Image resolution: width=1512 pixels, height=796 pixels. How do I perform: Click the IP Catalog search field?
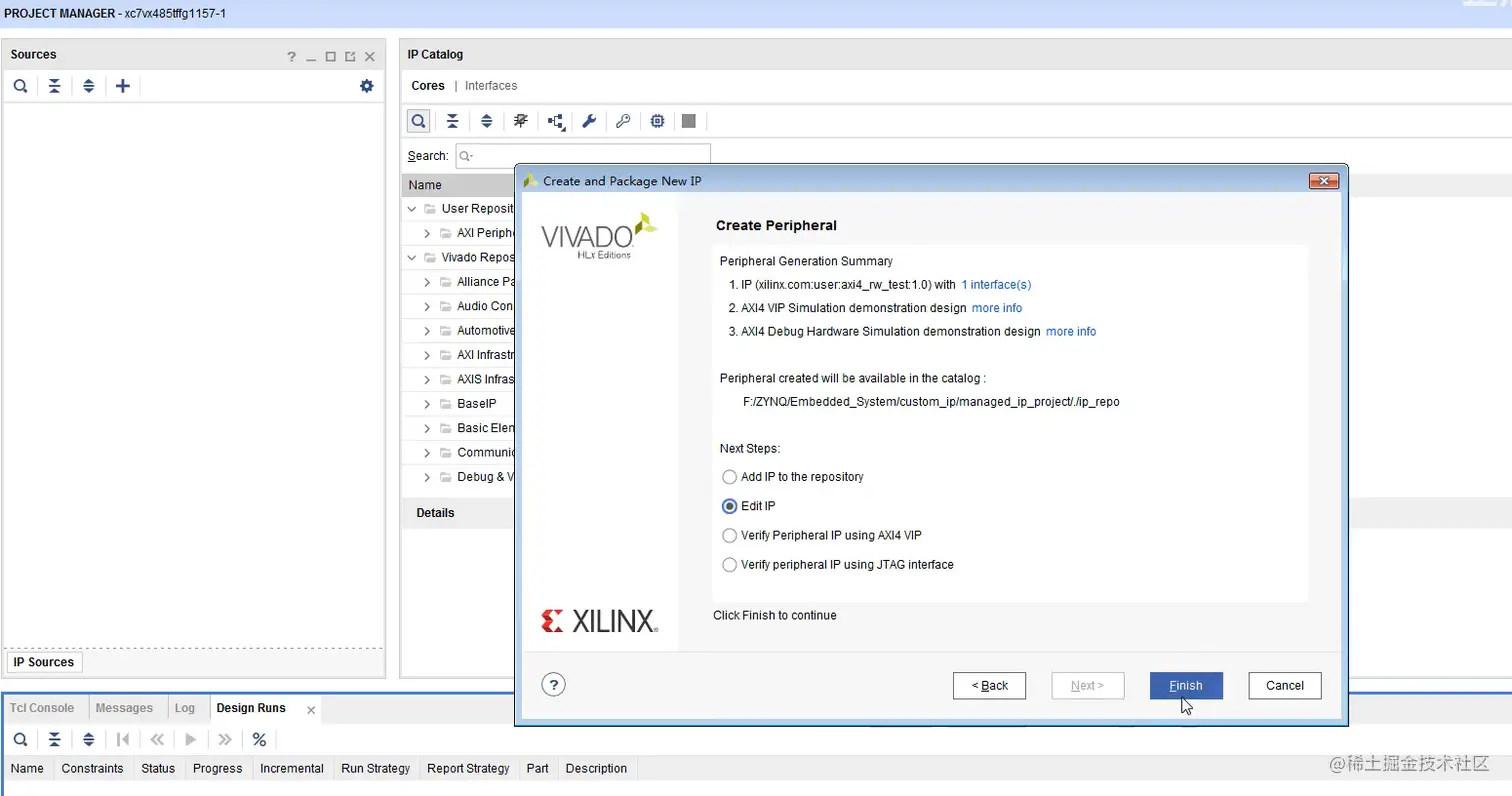583,156
